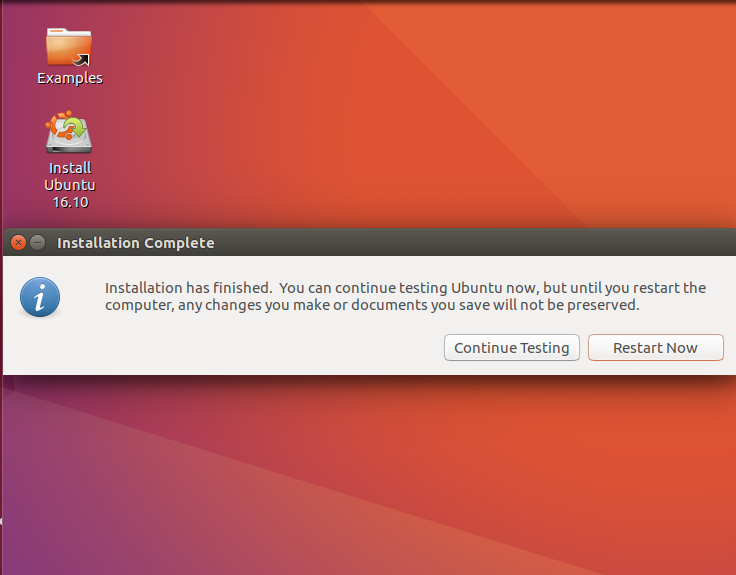The image size is (736, 575).
Task: Choose Continue Testing
Action: (x=512, y=347)
